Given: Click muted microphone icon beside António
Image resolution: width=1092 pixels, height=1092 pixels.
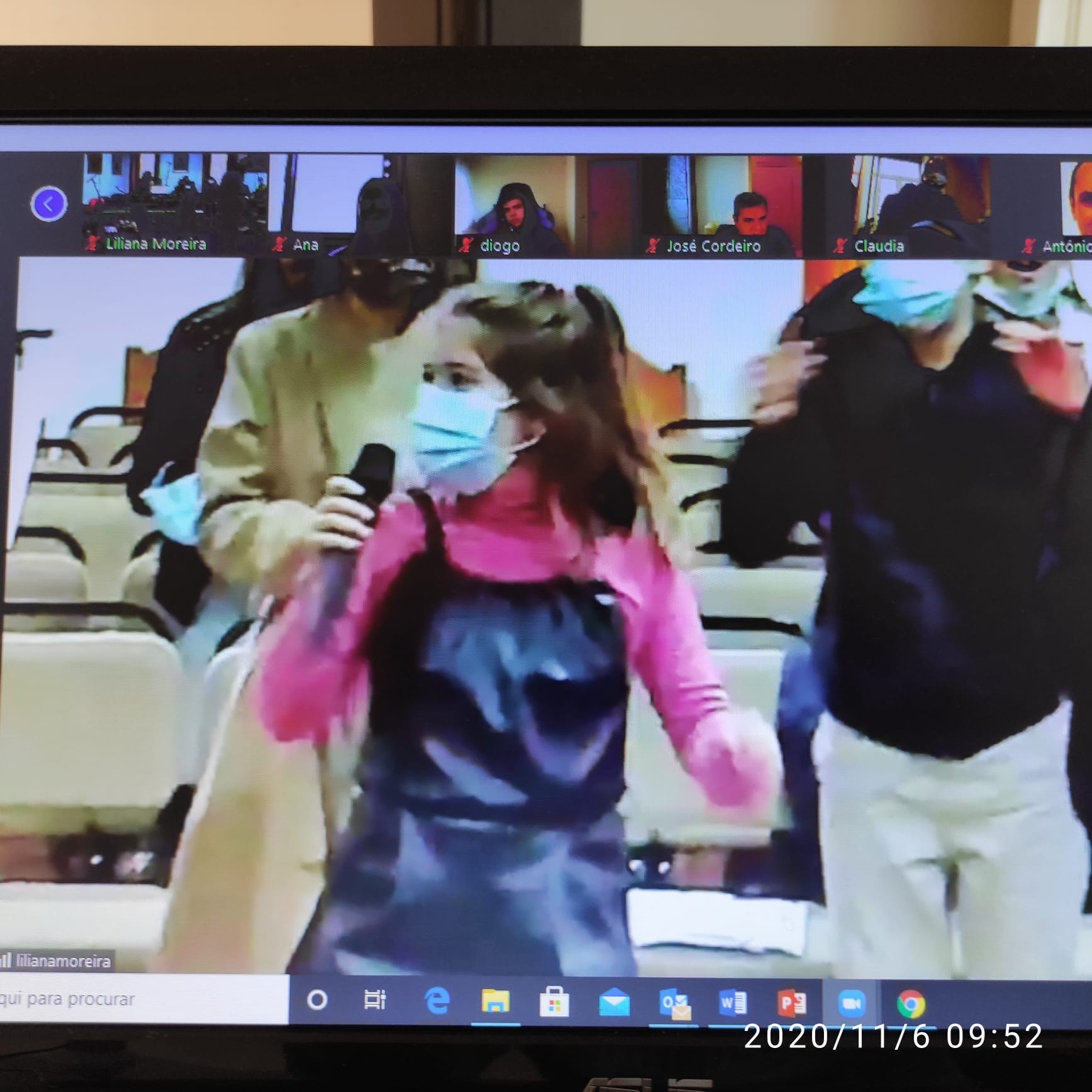Looking at the screenshot, I should pos(1028,246).
